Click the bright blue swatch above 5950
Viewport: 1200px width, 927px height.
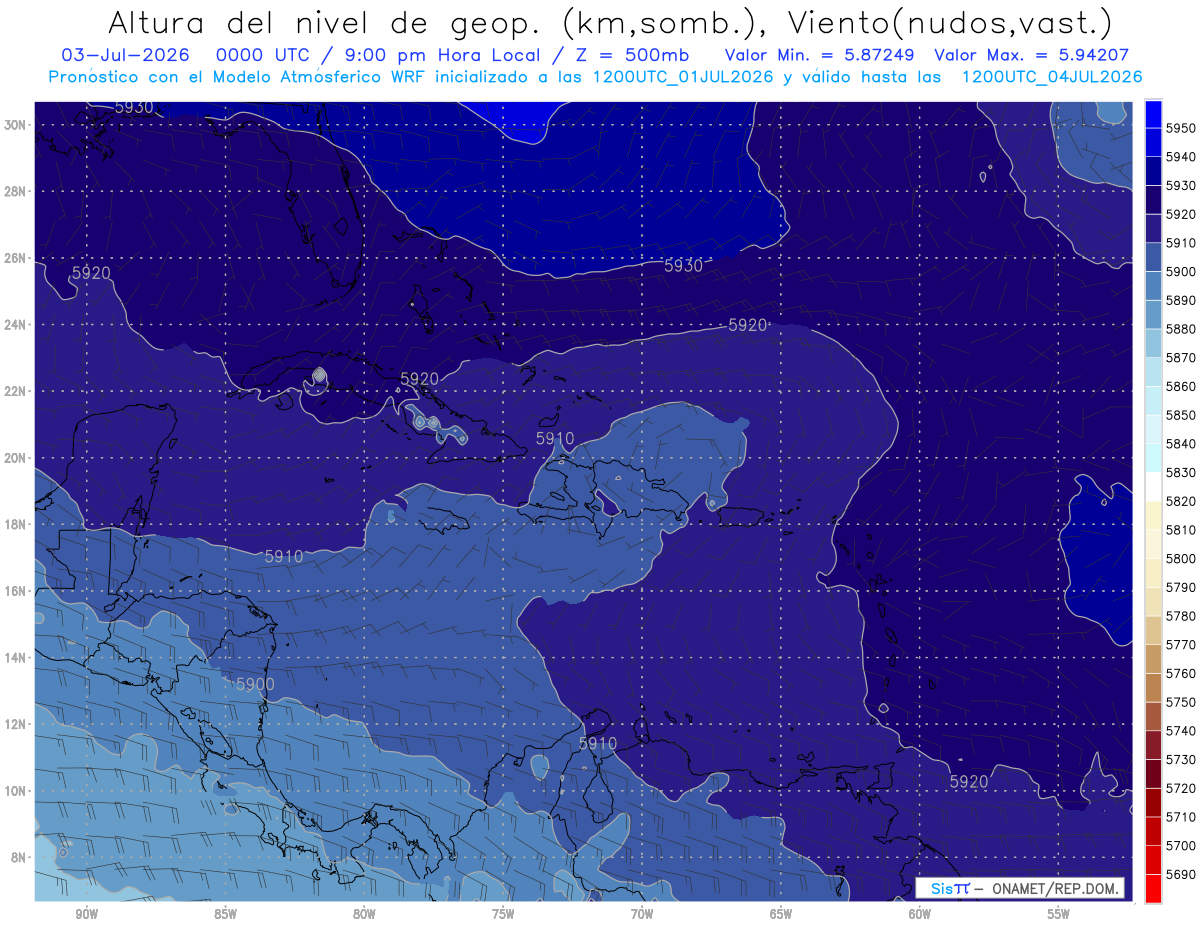1153,114
